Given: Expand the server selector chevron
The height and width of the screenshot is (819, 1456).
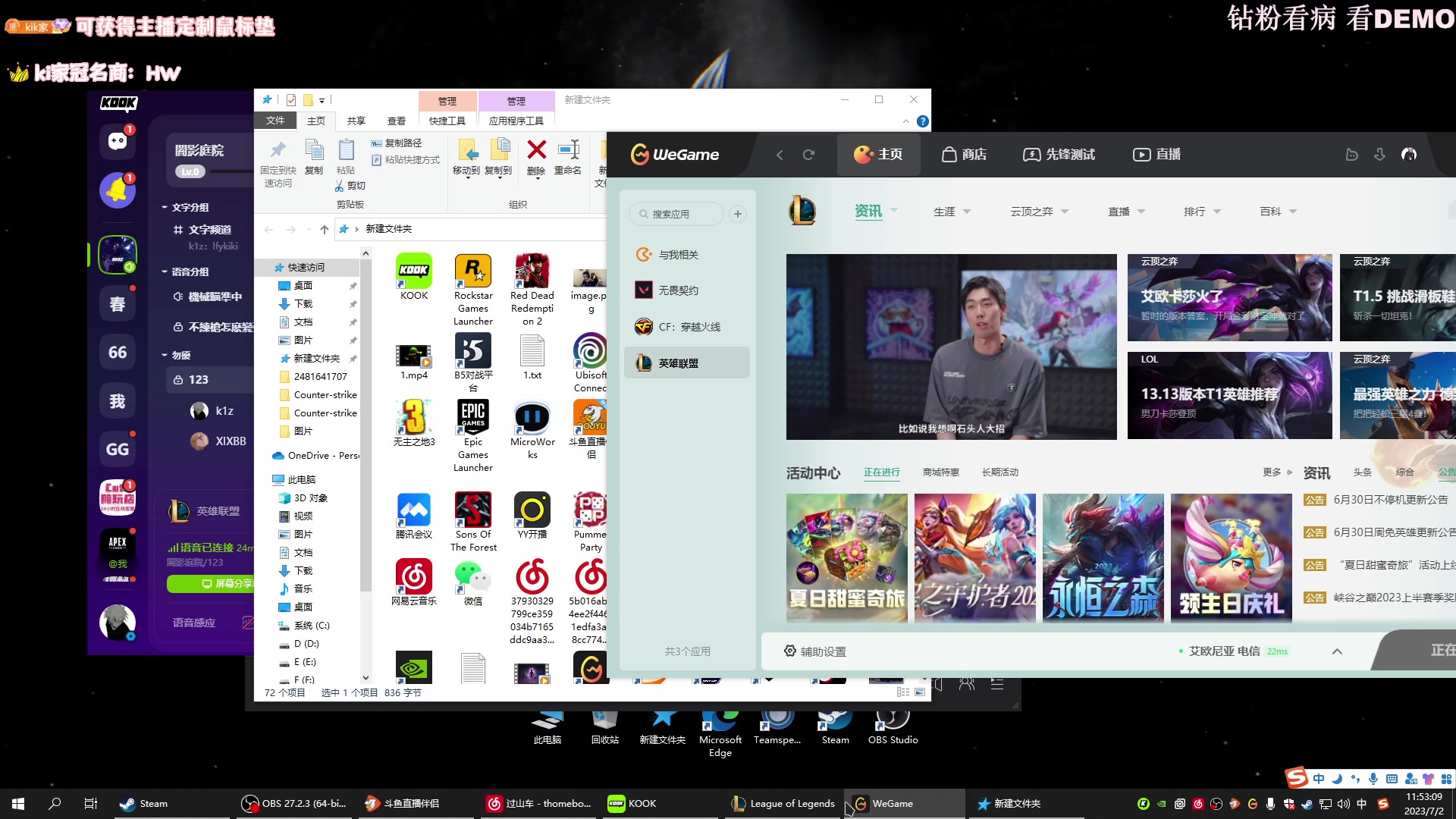Looking at the screenshot, I should pos(1337,651).
